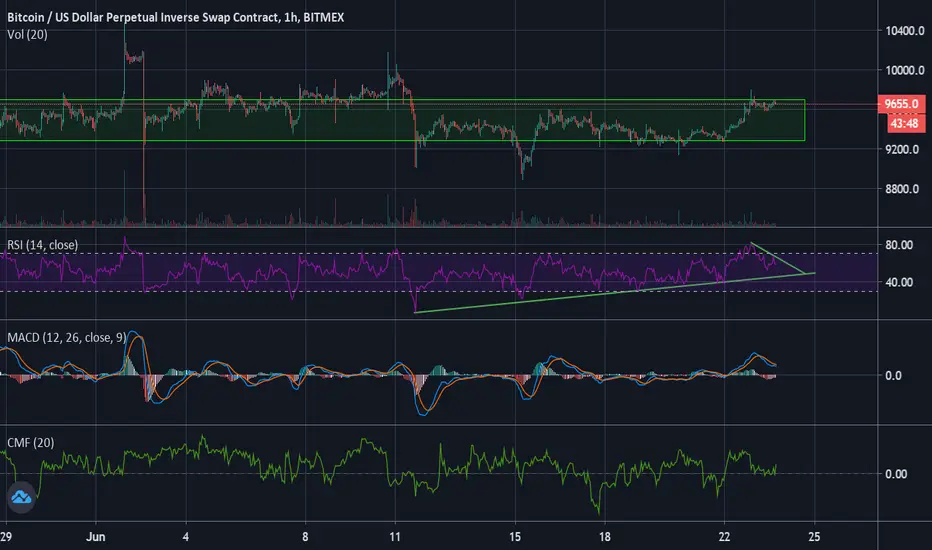This screenshot has width=932, height=550.
Task: Select the rising green RSI support trendline
Action: coord(615,292)
